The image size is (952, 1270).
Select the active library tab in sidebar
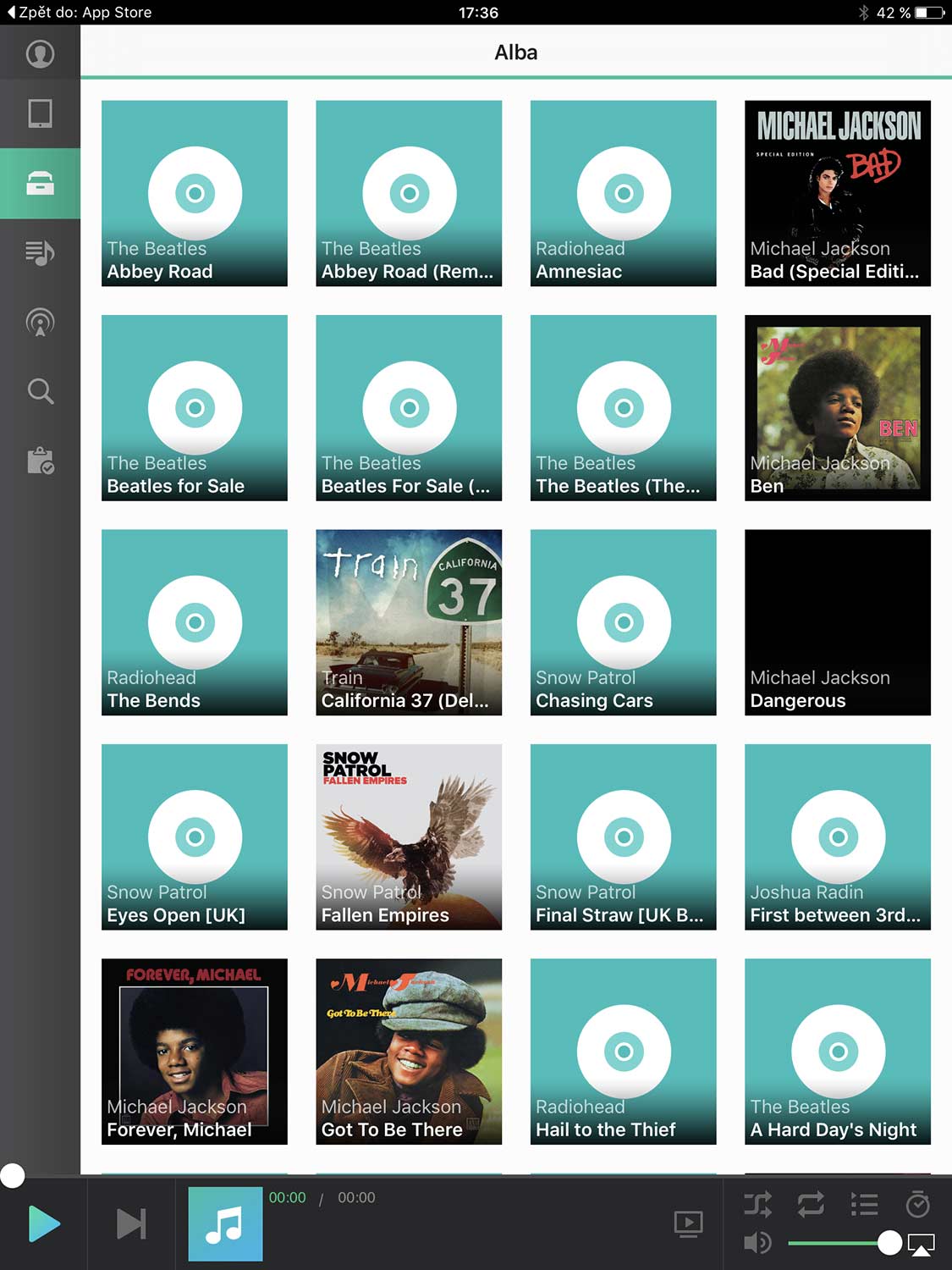pos(40,184)
